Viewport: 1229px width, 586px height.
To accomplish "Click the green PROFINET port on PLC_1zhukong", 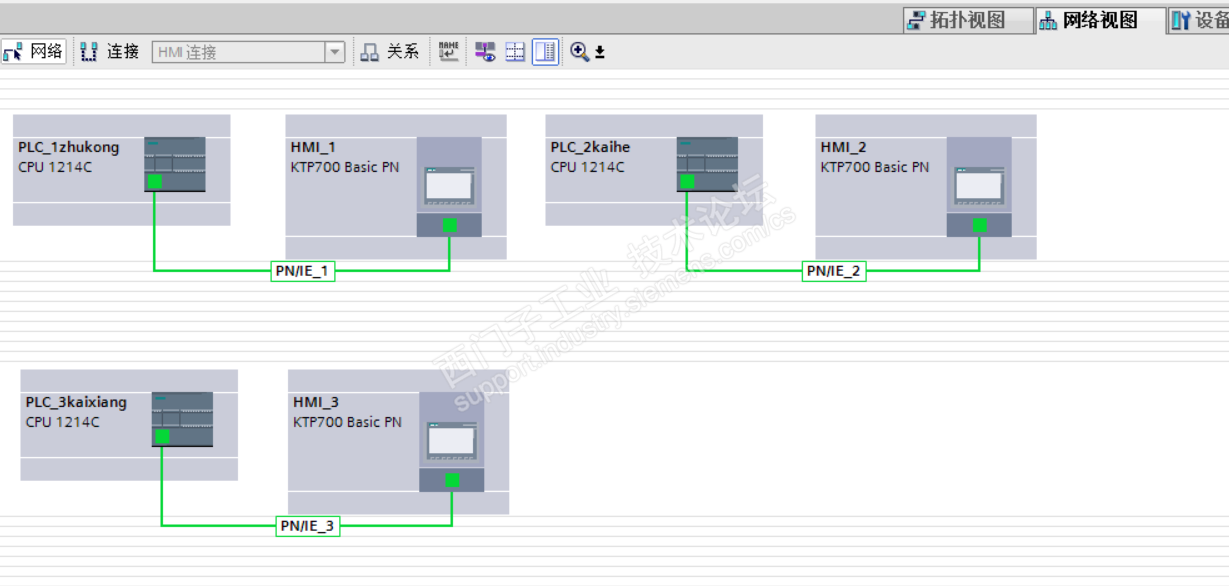I will coord(154,181).
